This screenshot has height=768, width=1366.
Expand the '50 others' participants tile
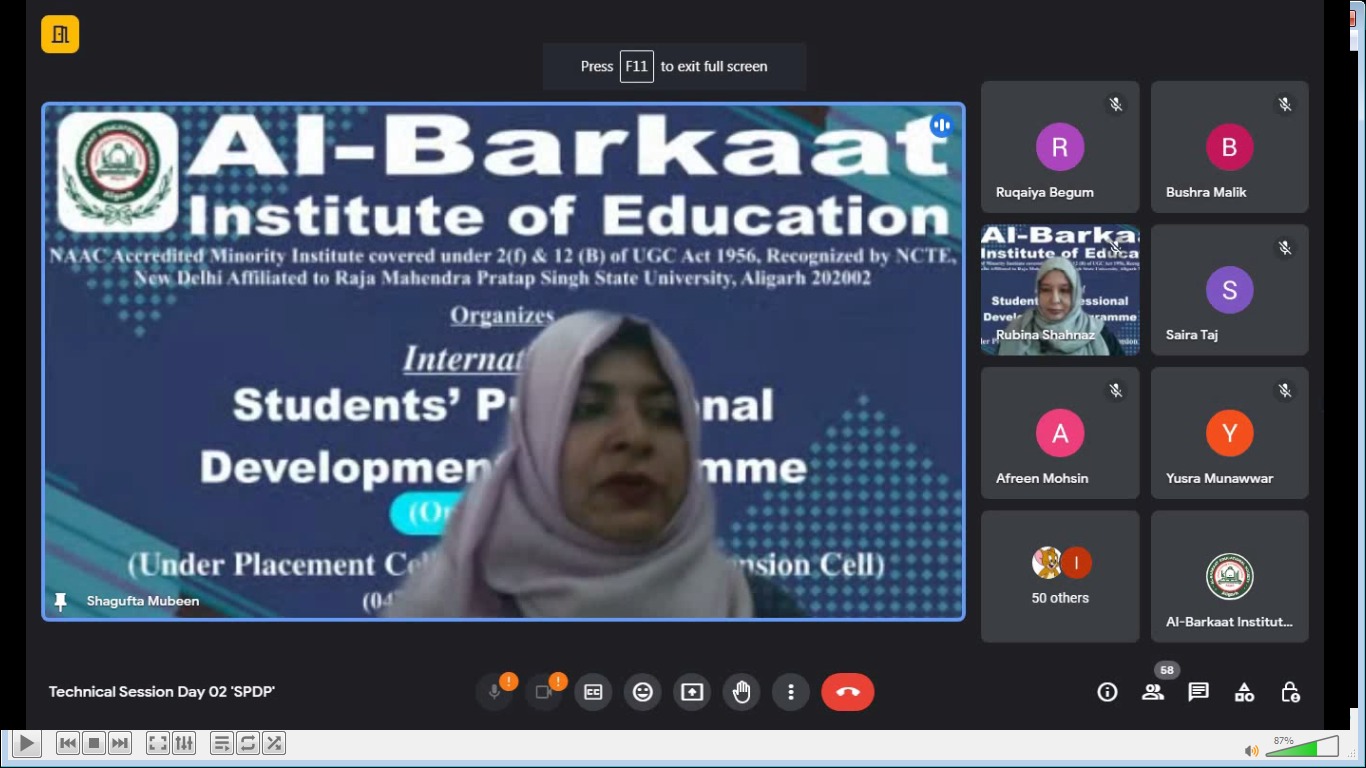point(1060,576)
